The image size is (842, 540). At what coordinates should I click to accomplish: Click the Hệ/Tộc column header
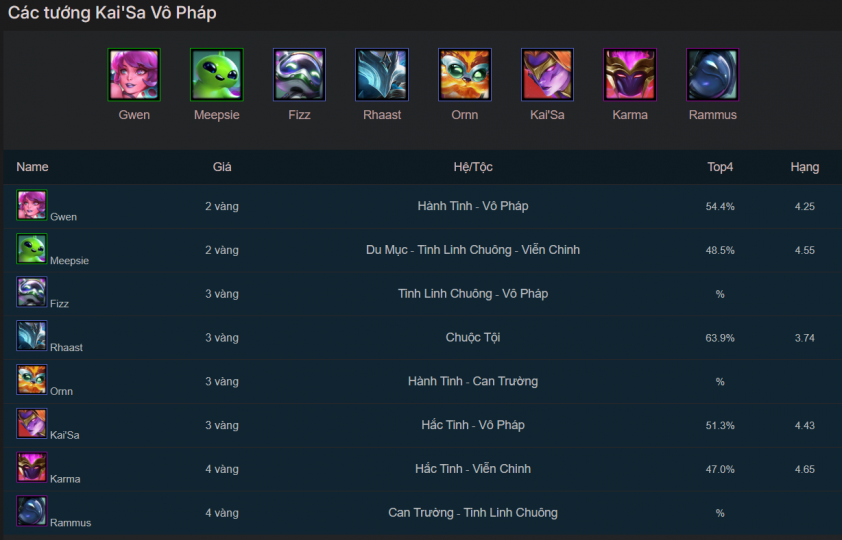pos(473,167)
